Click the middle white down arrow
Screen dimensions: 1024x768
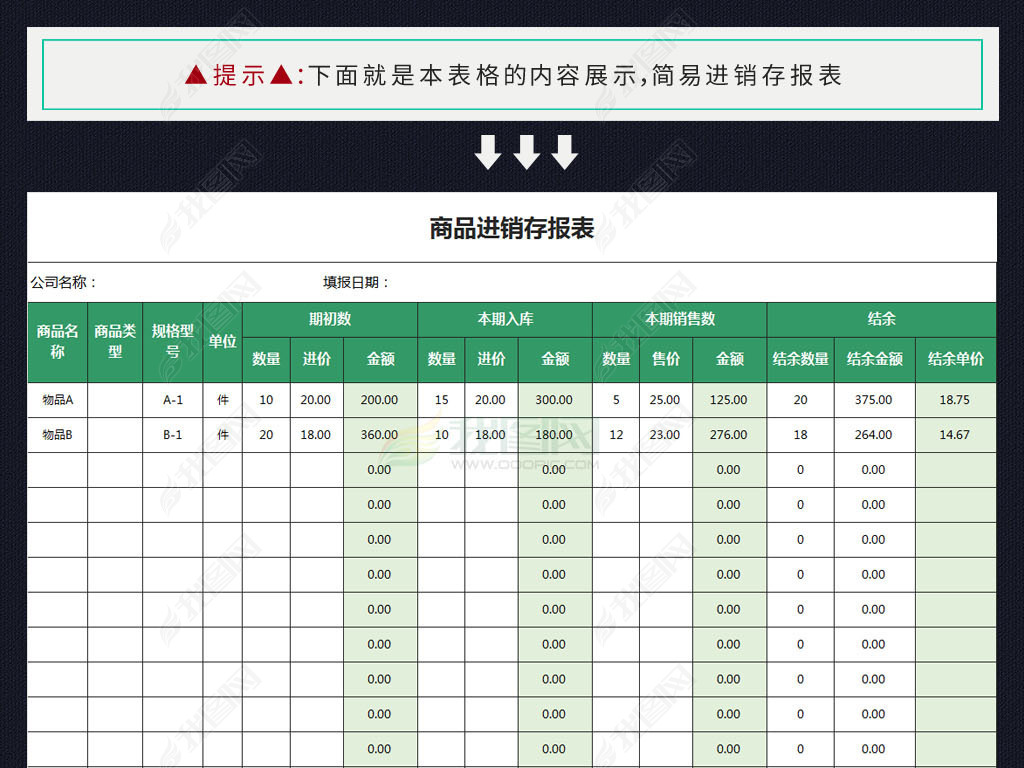526,152
